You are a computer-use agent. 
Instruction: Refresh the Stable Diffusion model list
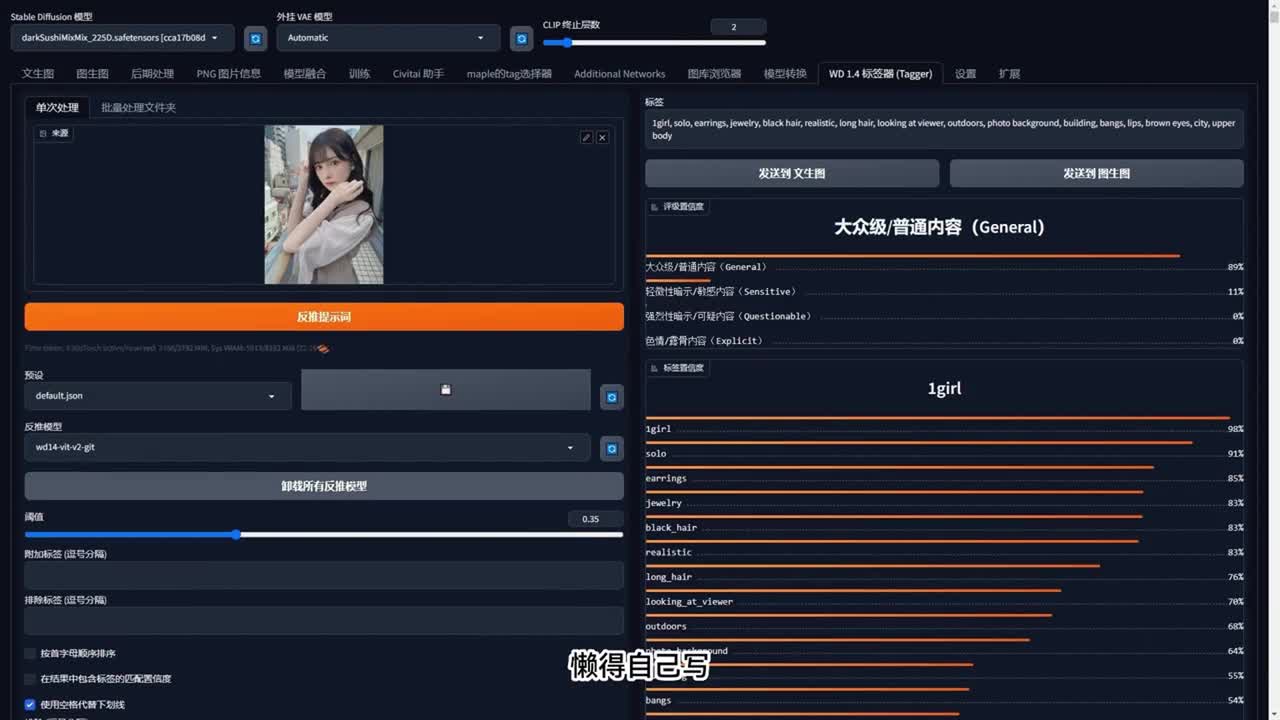[256, 38]
